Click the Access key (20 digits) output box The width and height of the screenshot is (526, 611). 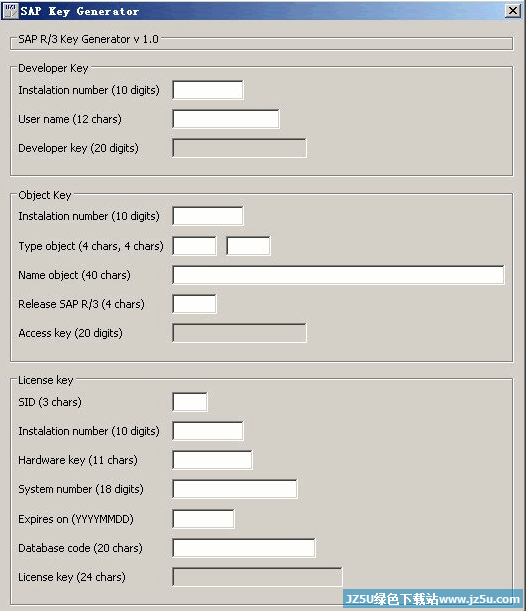tap(239, 333)
